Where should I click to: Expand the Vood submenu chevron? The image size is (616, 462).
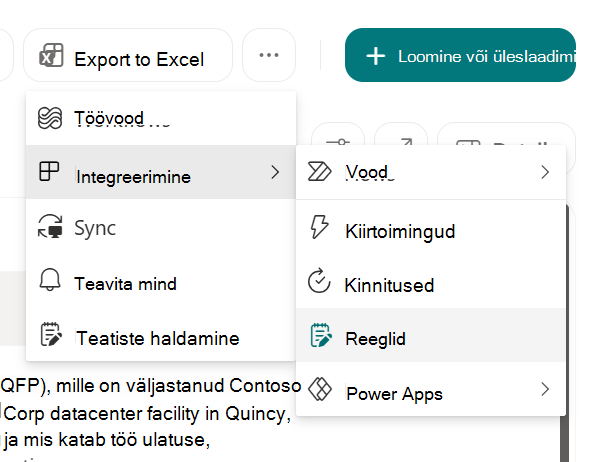click(545, 172)
